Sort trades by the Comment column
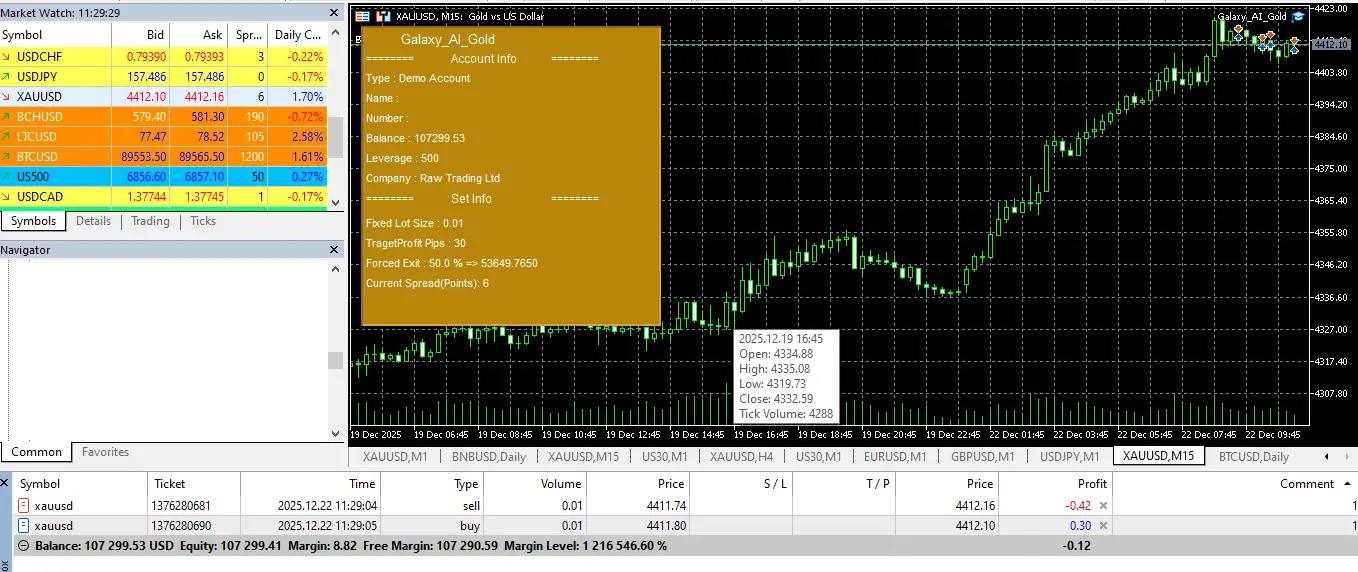 click(x=1306, y=484)
